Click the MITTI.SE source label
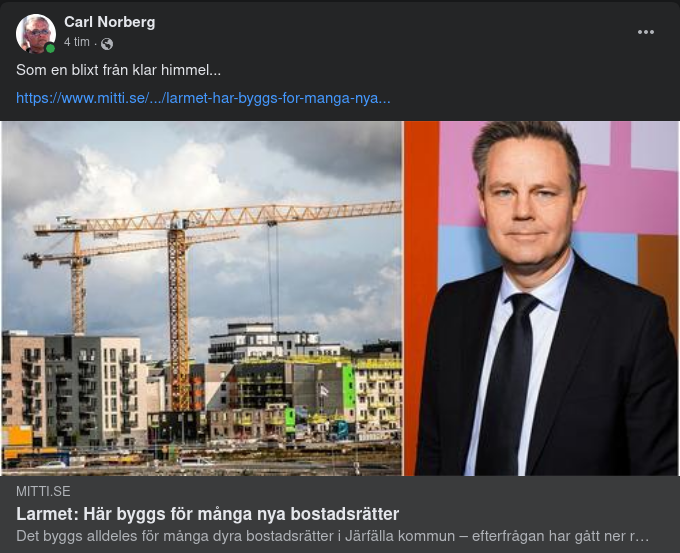 [x=43, y=491]
